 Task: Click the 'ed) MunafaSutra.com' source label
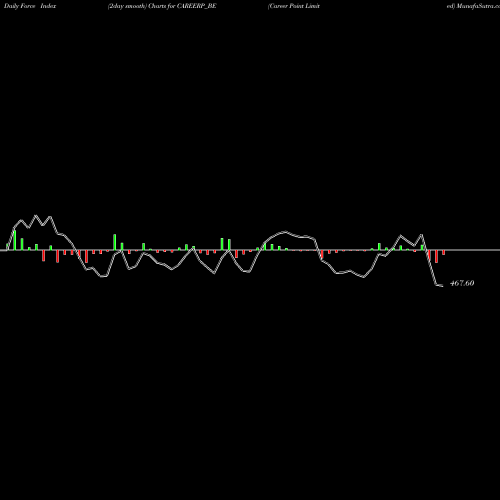(x=473, y=6)
